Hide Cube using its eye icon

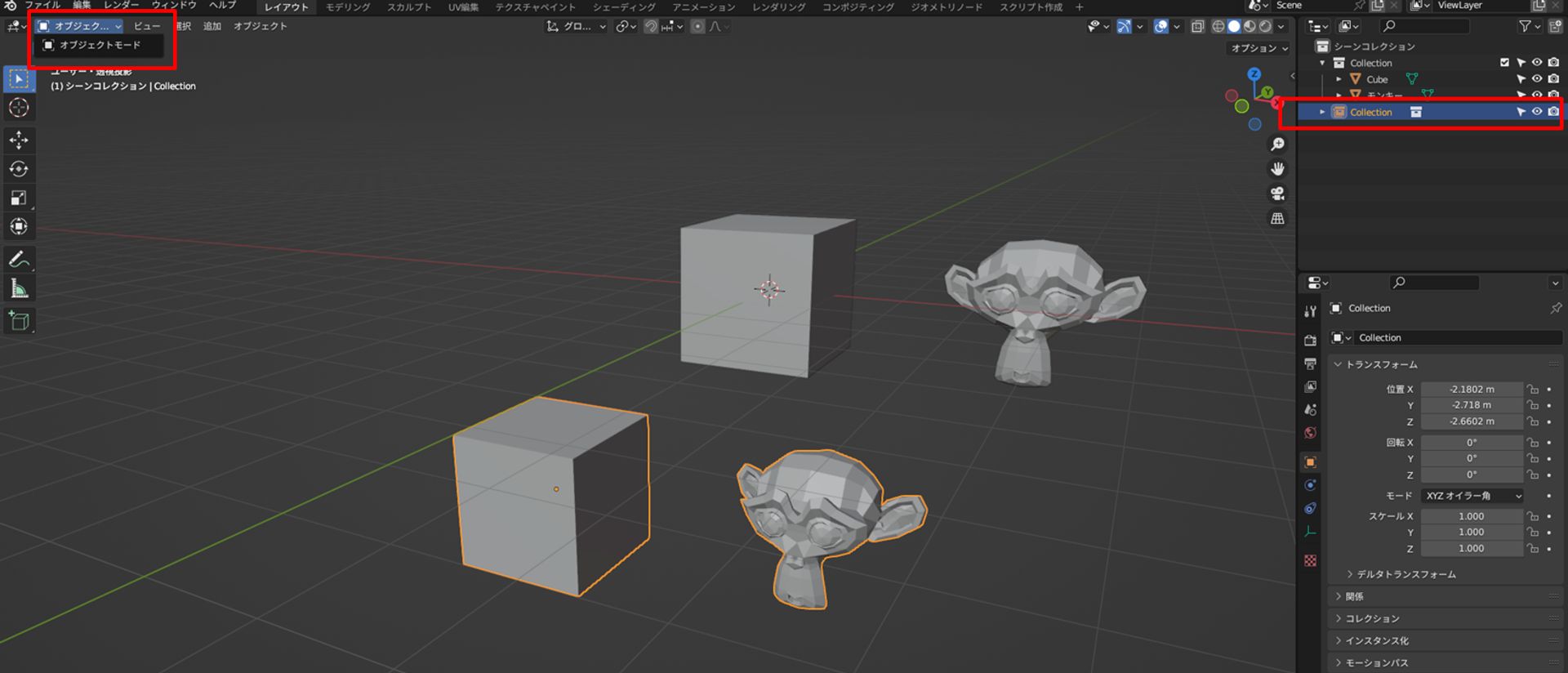point(1537,79)
